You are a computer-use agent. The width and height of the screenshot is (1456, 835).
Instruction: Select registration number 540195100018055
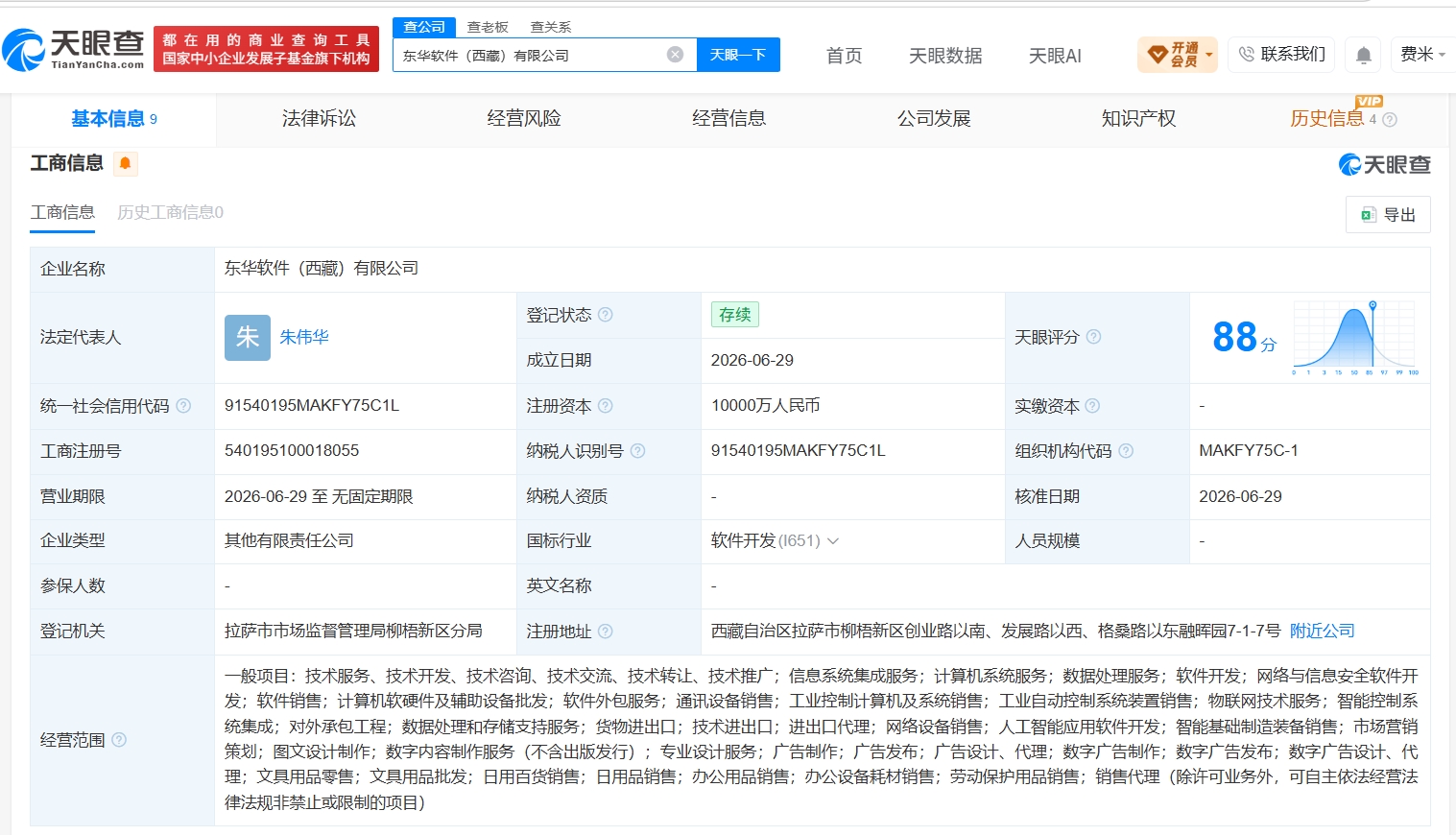click(292, 451)
